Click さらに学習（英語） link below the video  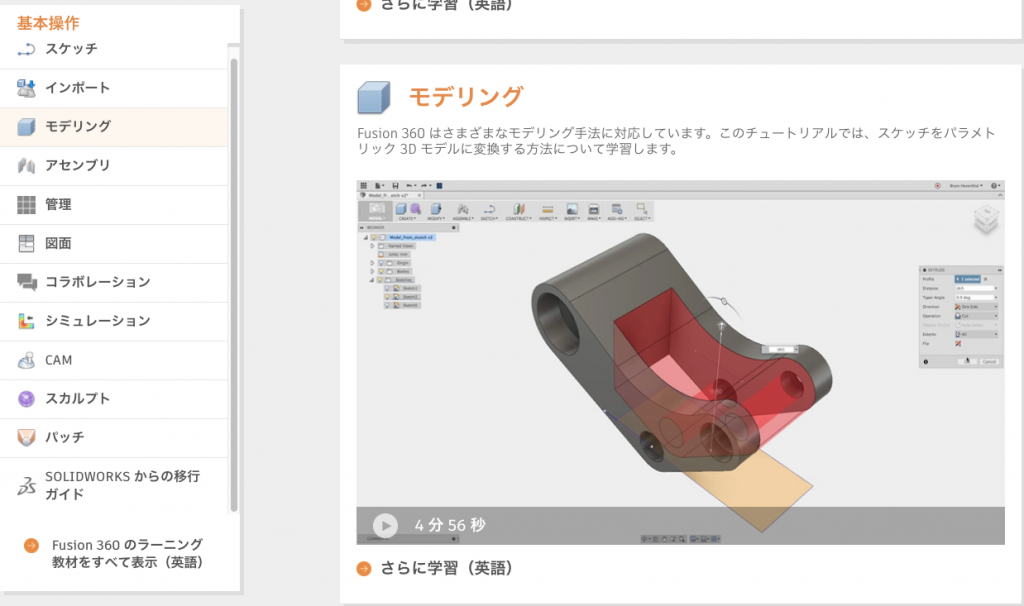[445, 568]
